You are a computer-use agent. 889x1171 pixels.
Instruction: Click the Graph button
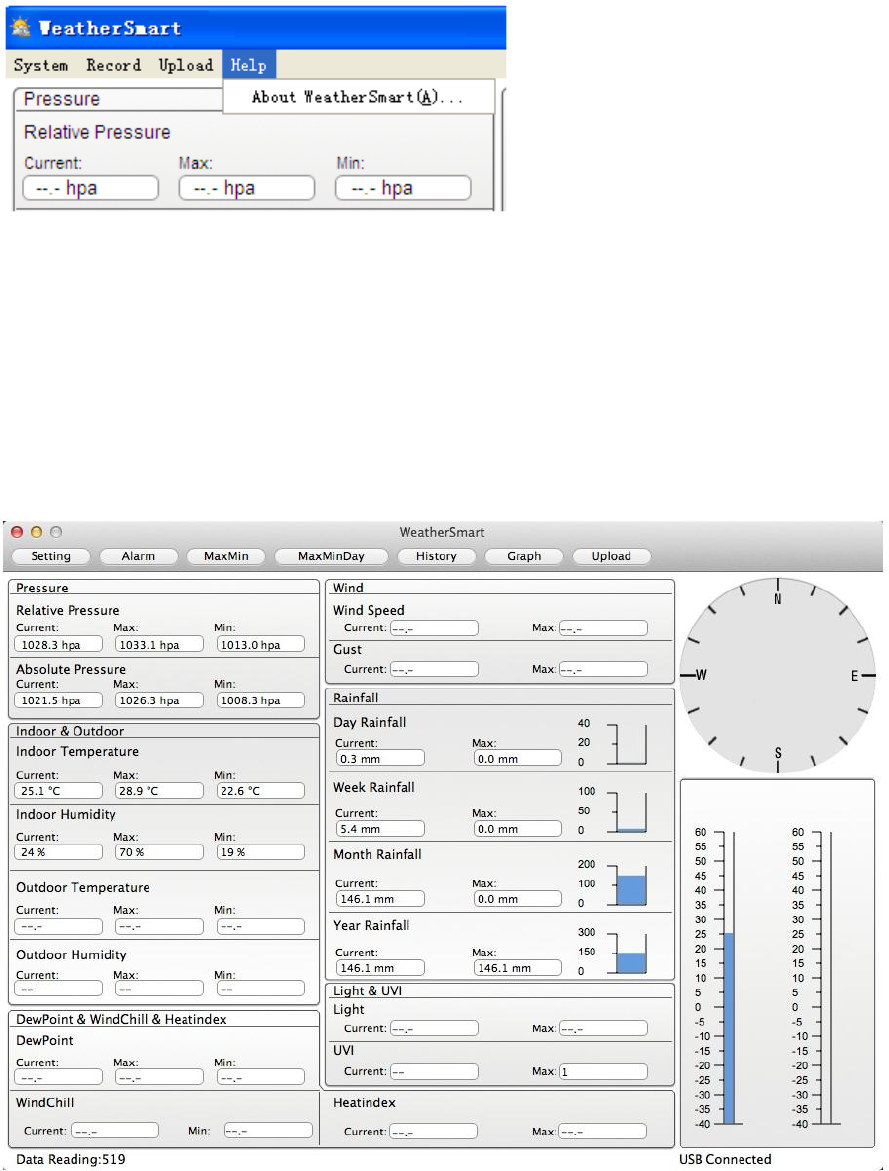coord(524,556)
